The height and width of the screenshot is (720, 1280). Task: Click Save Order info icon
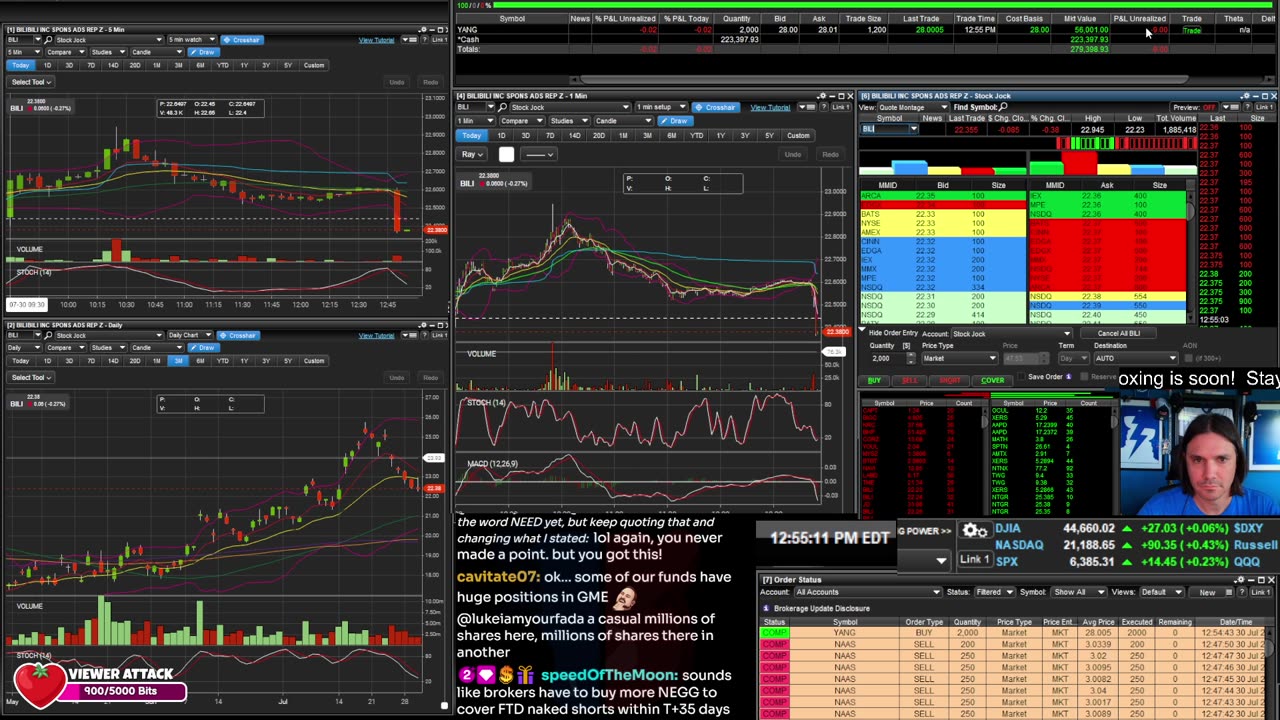click(1068, 377)
